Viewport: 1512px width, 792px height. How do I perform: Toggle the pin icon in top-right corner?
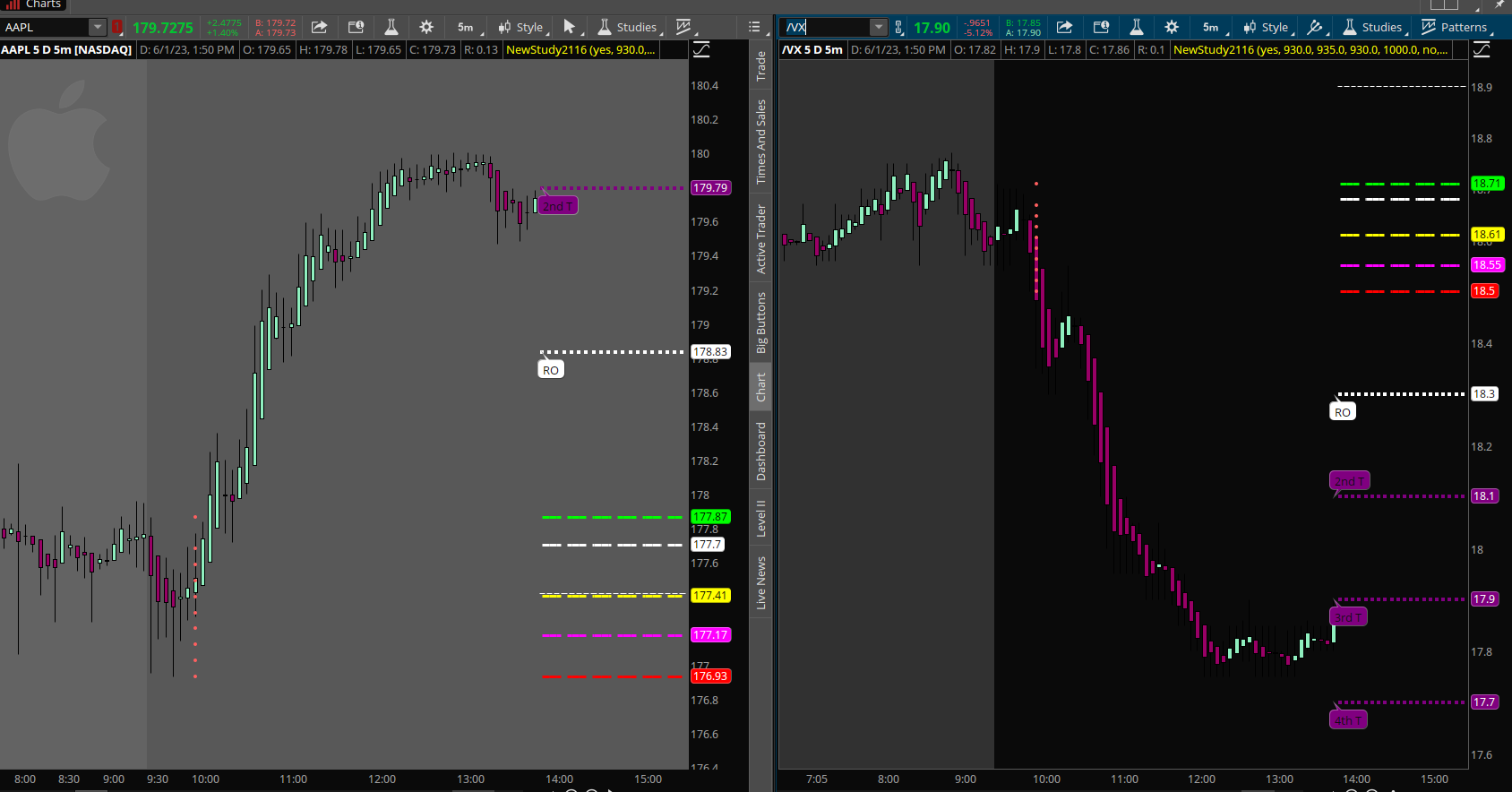pyautogui.click(x=1499, y=4)
